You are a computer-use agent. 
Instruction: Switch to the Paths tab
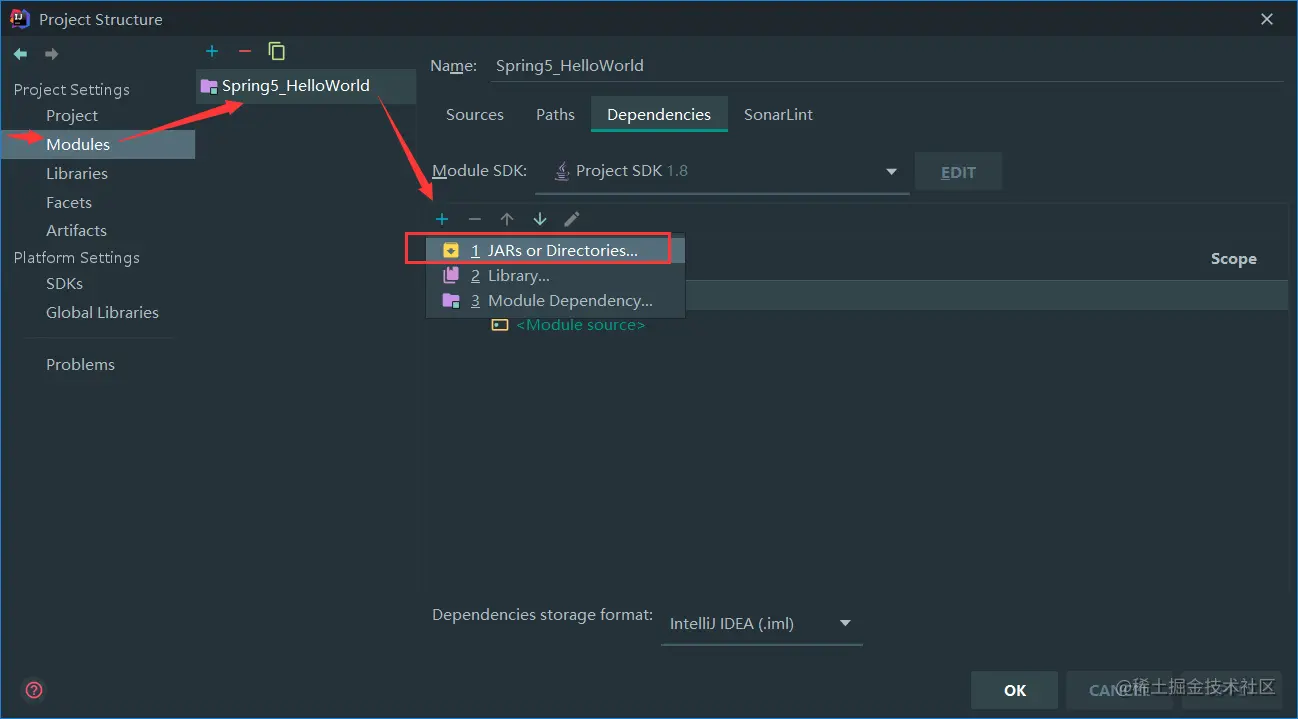coord(555,114)
